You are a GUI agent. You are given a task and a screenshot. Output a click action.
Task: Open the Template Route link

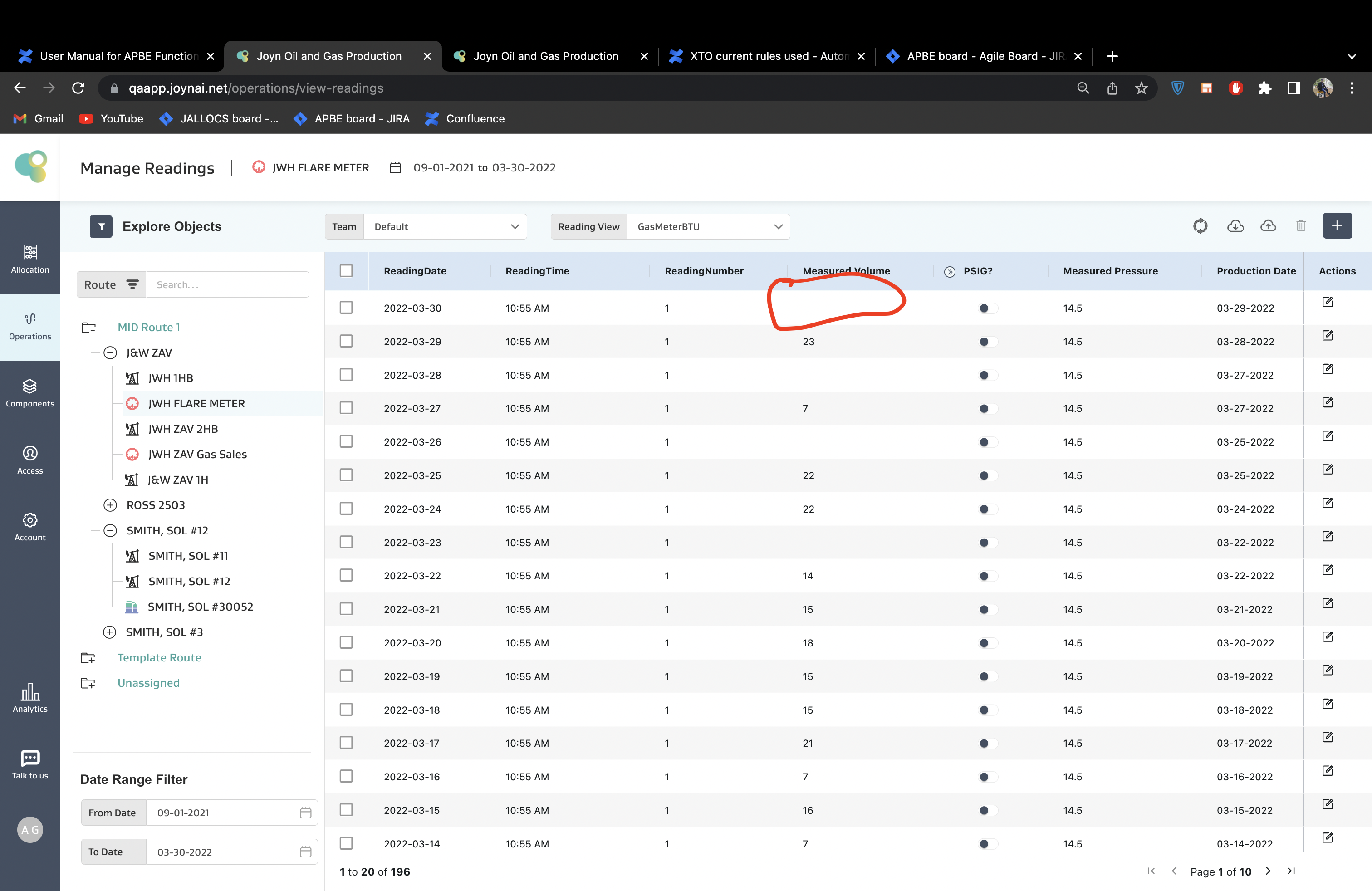(x=159, y=657)
